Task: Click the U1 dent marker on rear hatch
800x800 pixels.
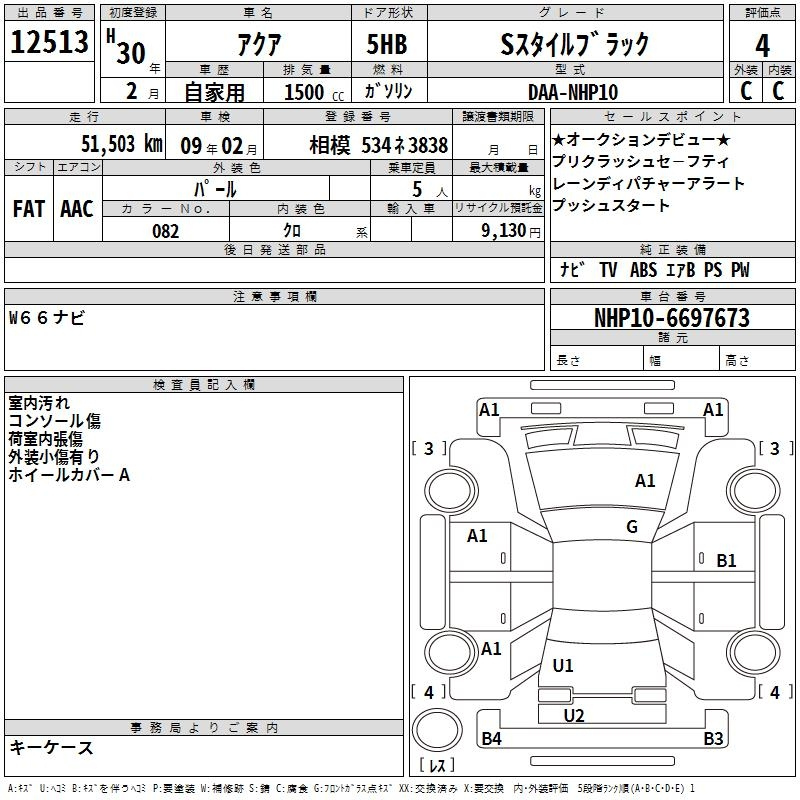Action: point(563,665)
